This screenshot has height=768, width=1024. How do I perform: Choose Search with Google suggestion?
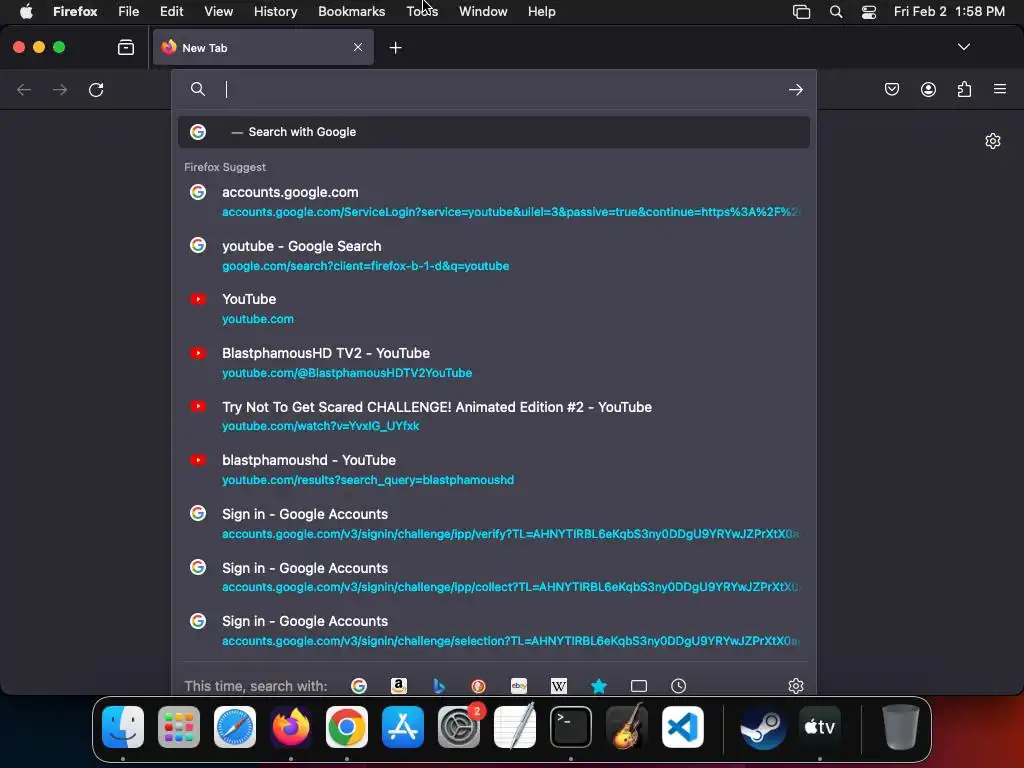(x=494, y=132)
